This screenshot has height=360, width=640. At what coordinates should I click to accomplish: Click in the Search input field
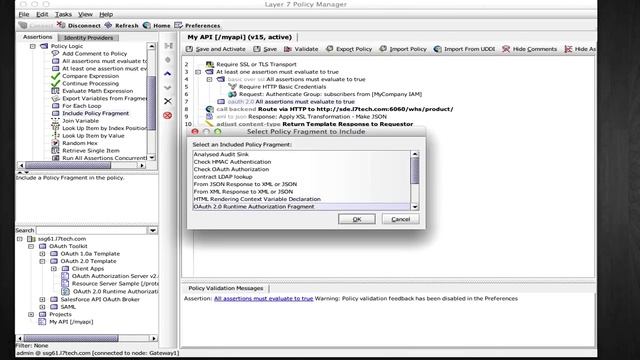91,231
